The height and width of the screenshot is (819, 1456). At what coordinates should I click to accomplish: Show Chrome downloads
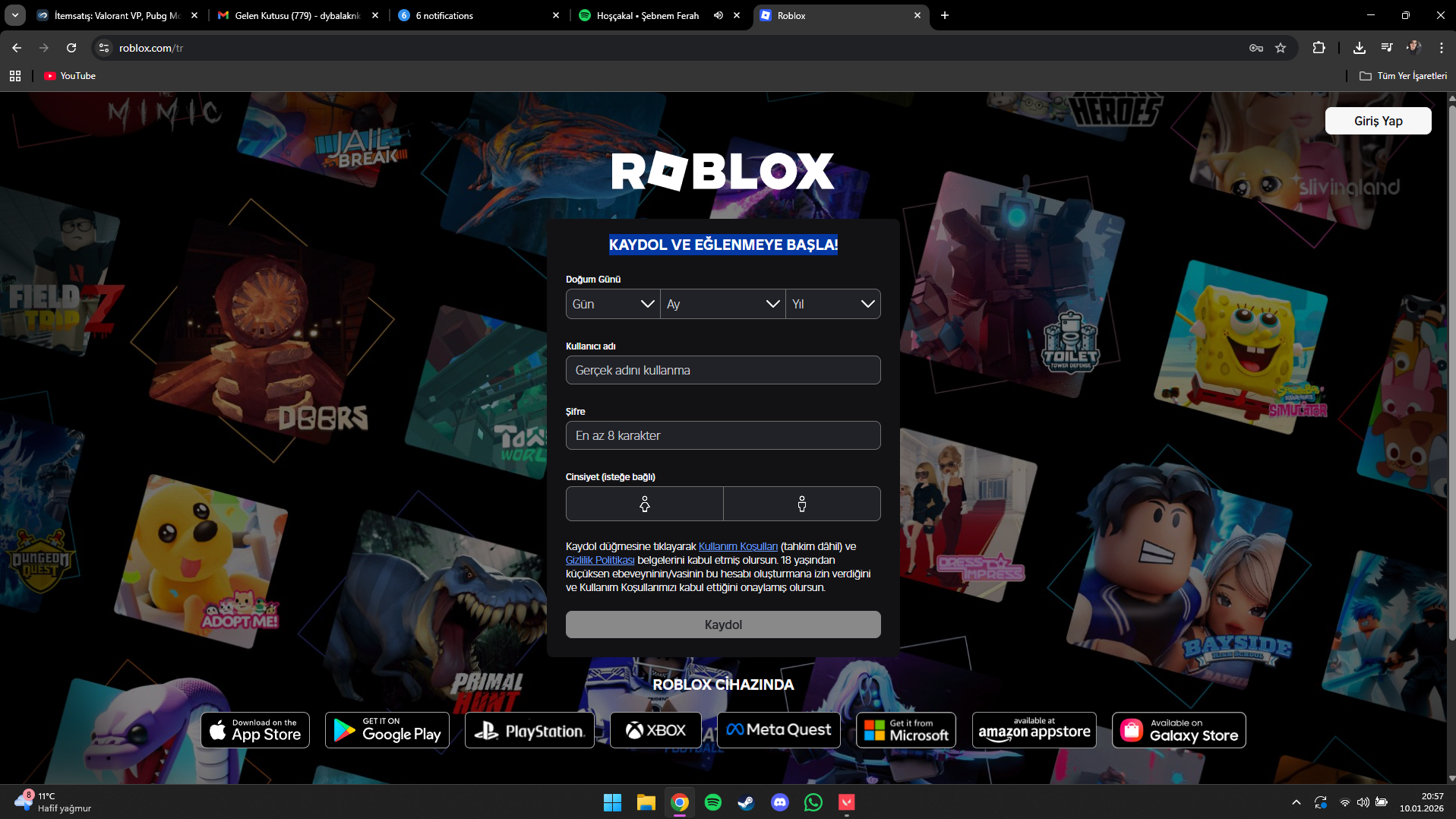[1360, 48]
